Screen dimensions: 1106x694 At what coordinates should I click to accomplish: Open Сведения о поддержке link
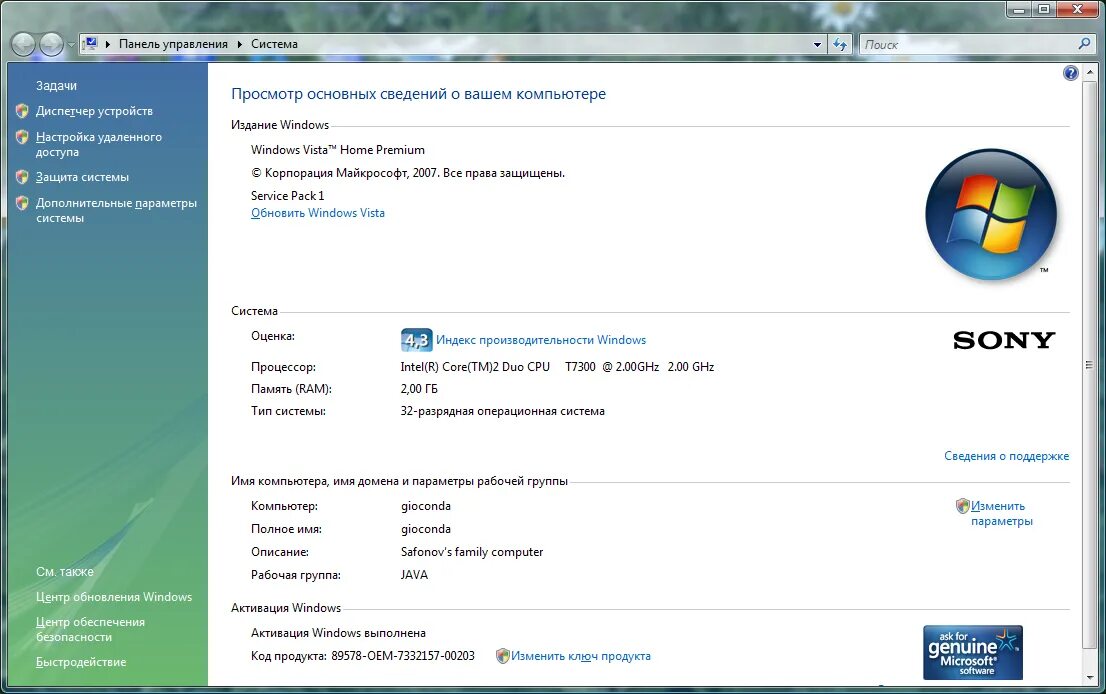[x=1007, y=456]
